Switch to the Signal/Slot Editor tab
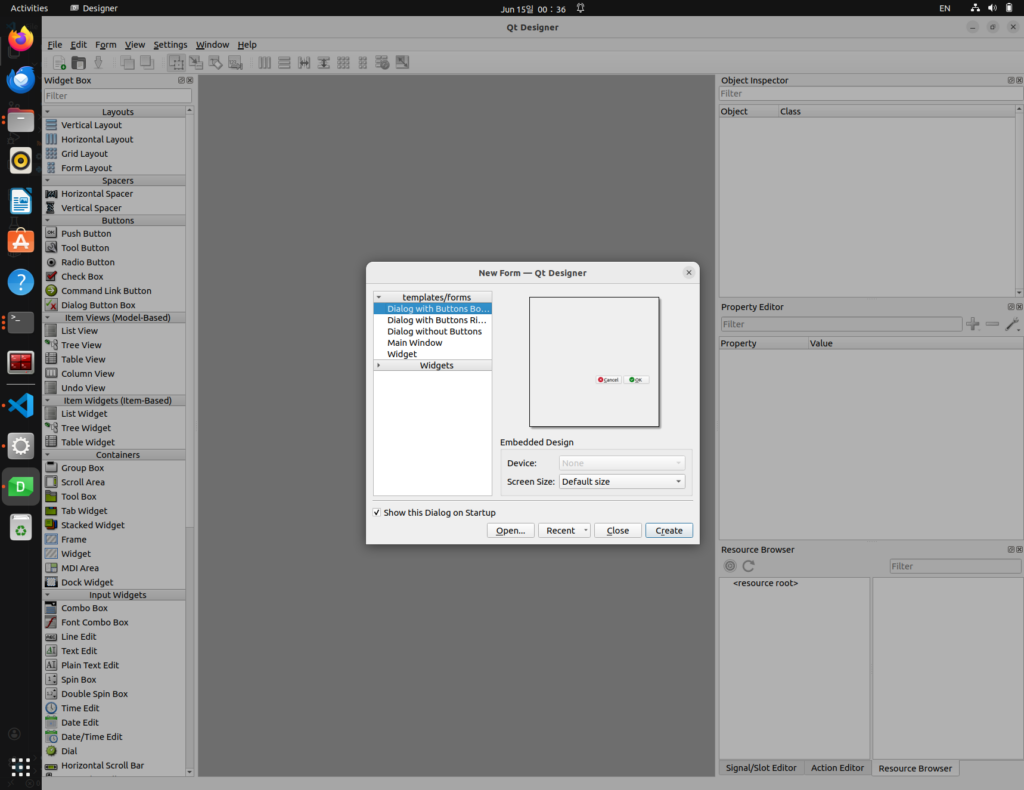This screenshot has height=790, width=1024. point(761,768)
